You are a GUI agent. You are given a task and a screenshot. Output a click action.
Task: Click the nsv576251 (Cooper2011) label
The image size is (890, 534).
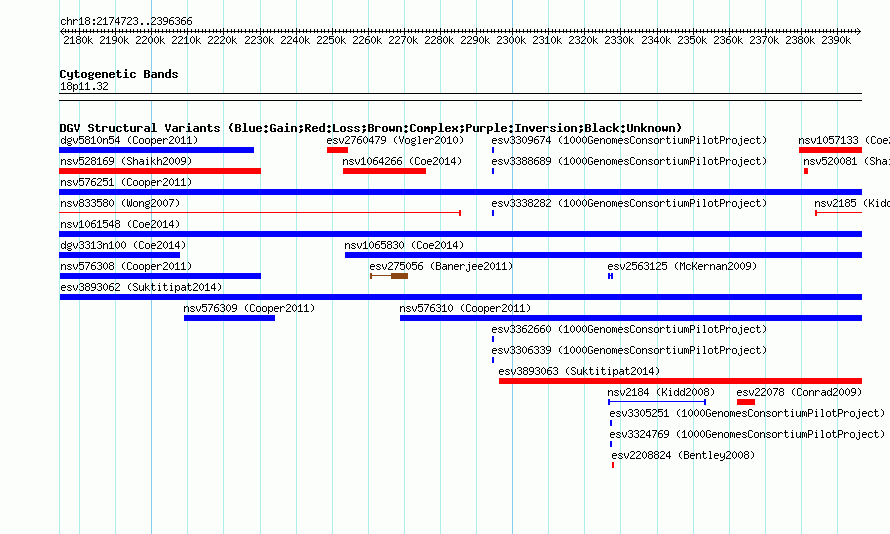coord(126,182)
